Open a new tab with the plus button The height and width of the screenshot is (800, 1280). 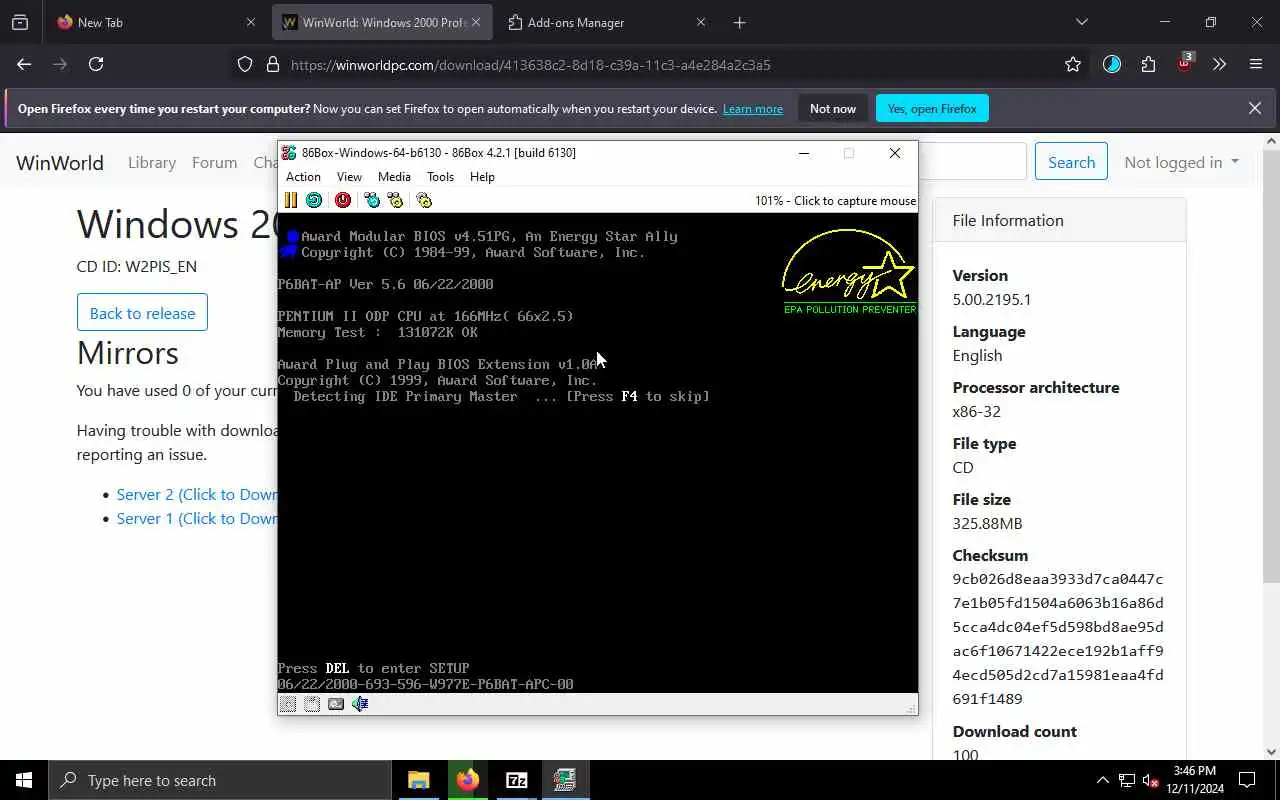740,22
